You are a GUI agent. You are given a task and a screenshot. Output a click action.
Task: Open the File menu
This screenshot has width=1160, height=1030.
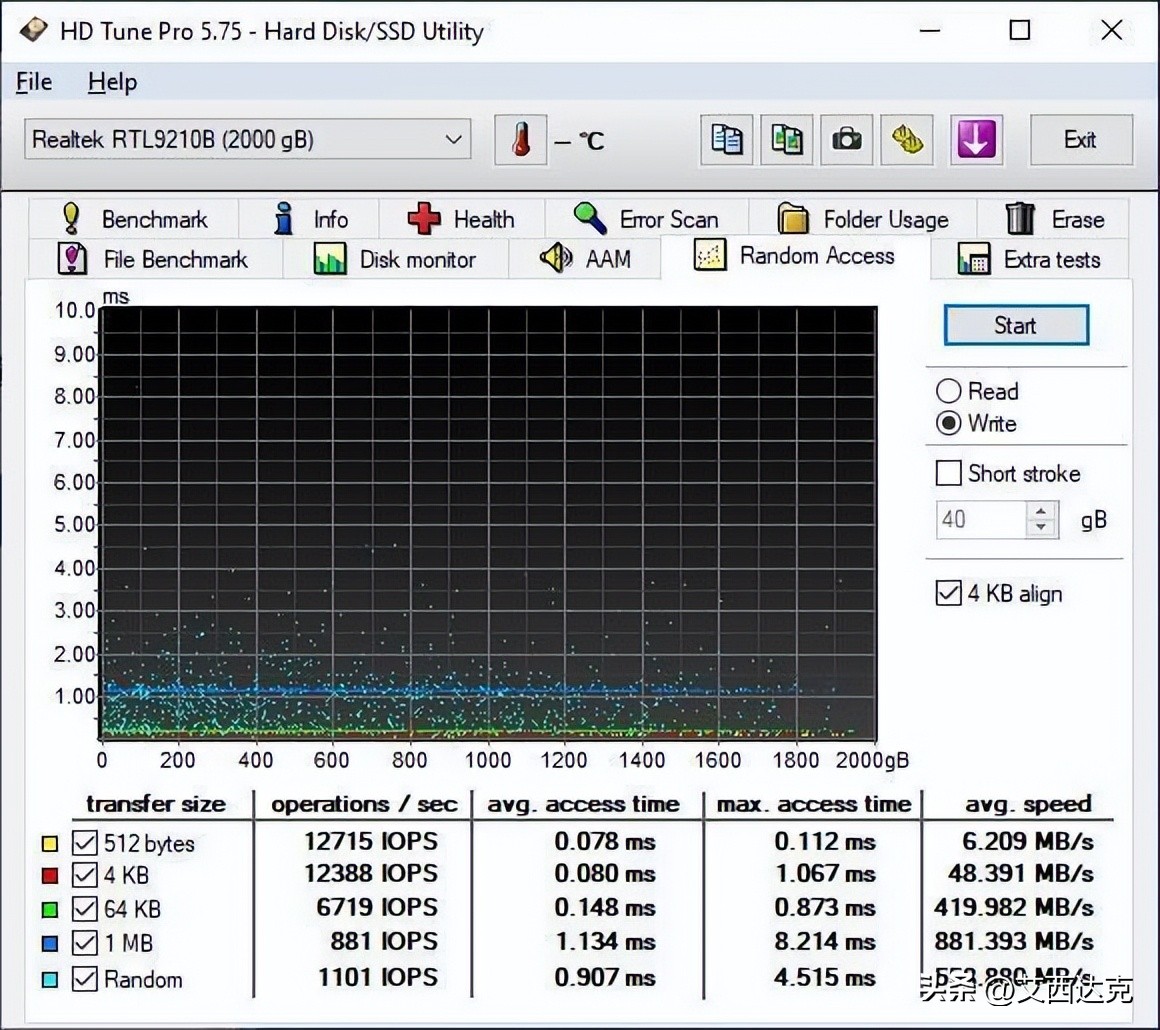(x=33, y=81)
